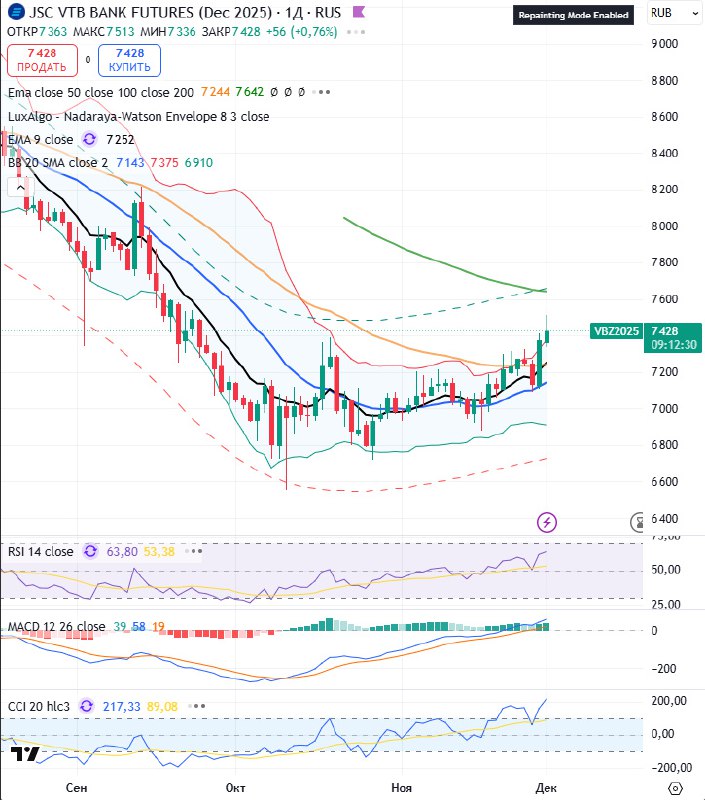Collapse the indicator legend with arrow
Screen dimensions: 705x800
[17, 186]
